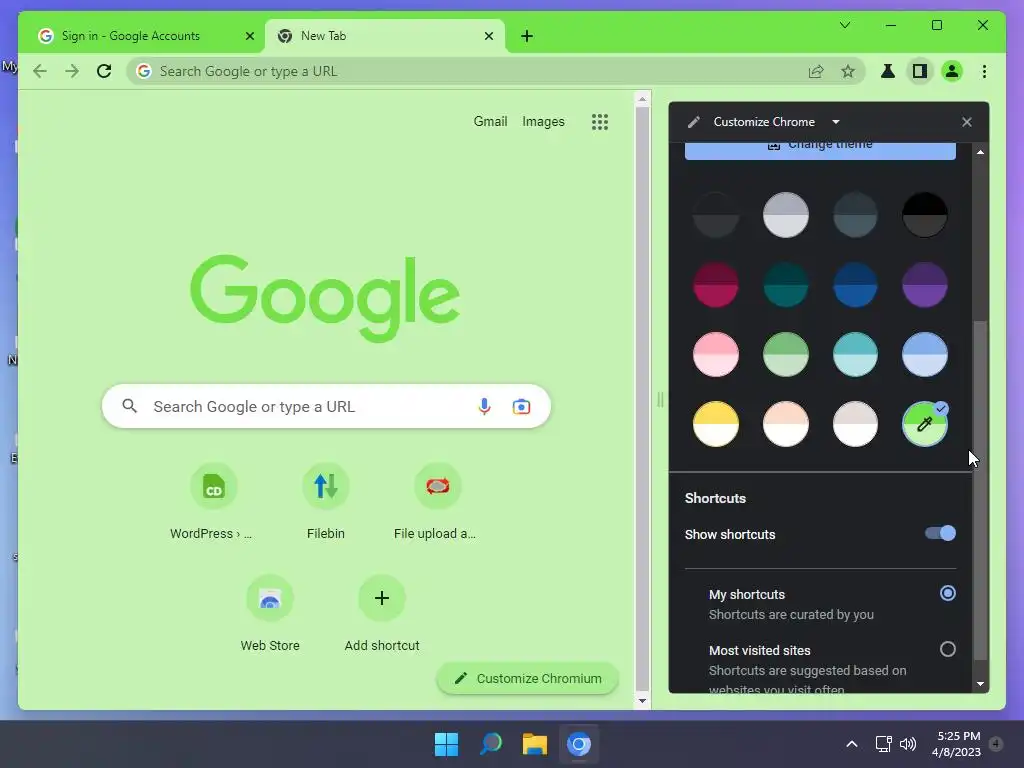Close the Sign in Google Accounts tab
Screen dimensions: 1024x768
tap(249, 36)
